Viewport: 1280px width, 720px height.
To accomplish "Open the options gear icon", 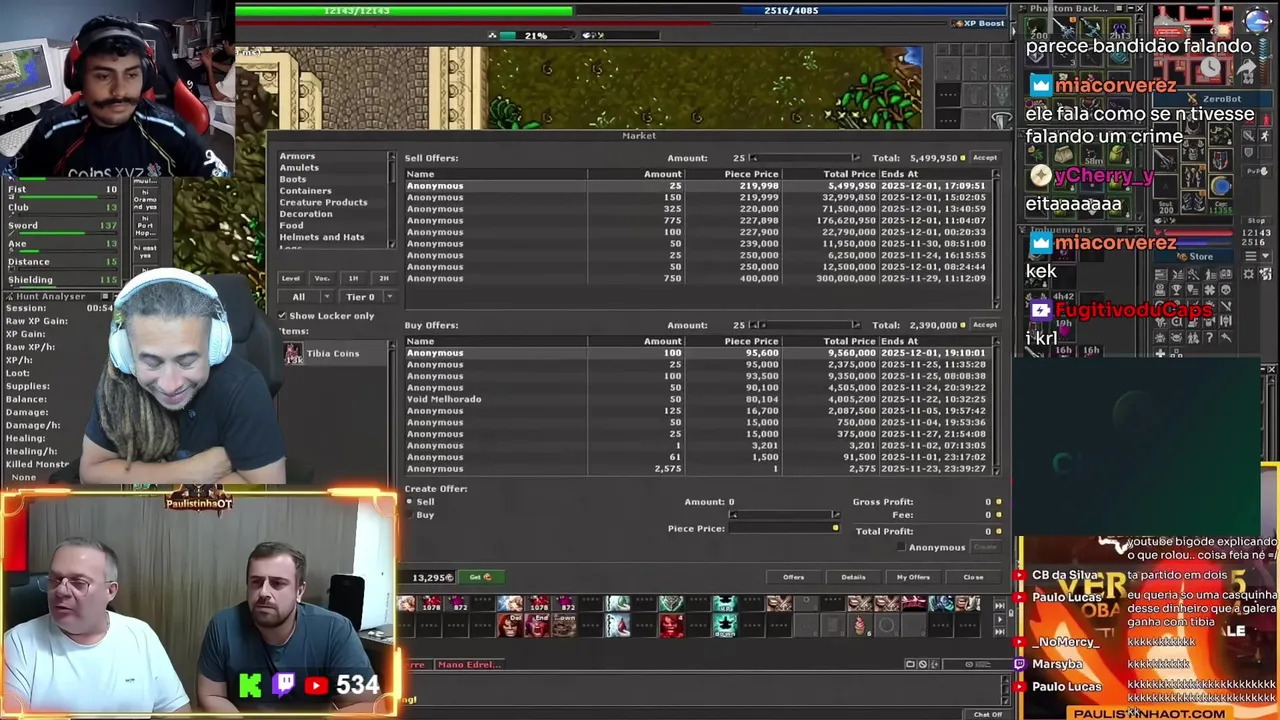I will pos(1249,273).
